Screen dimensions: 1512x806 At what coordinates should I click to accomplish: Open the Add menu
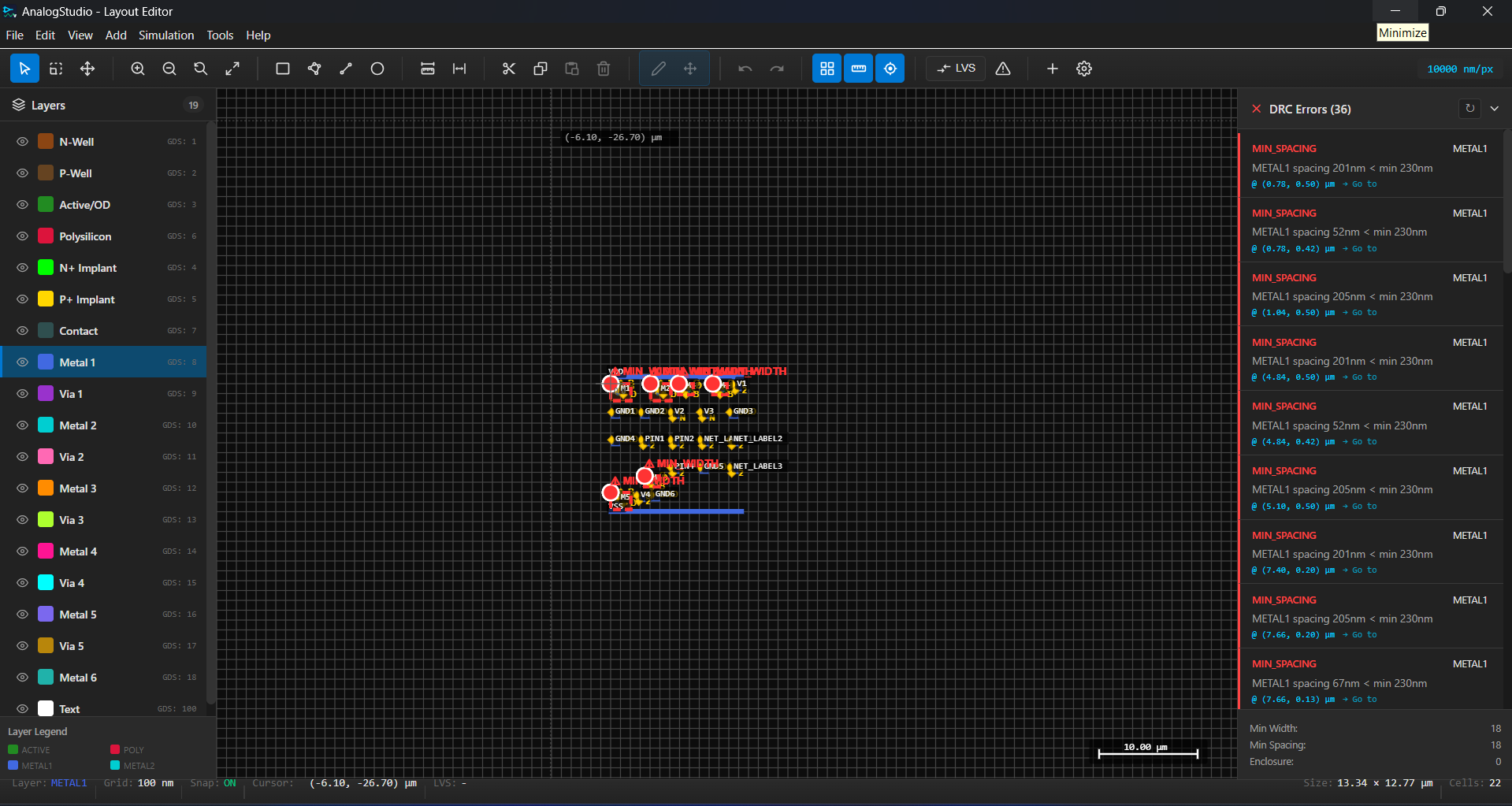116,35
